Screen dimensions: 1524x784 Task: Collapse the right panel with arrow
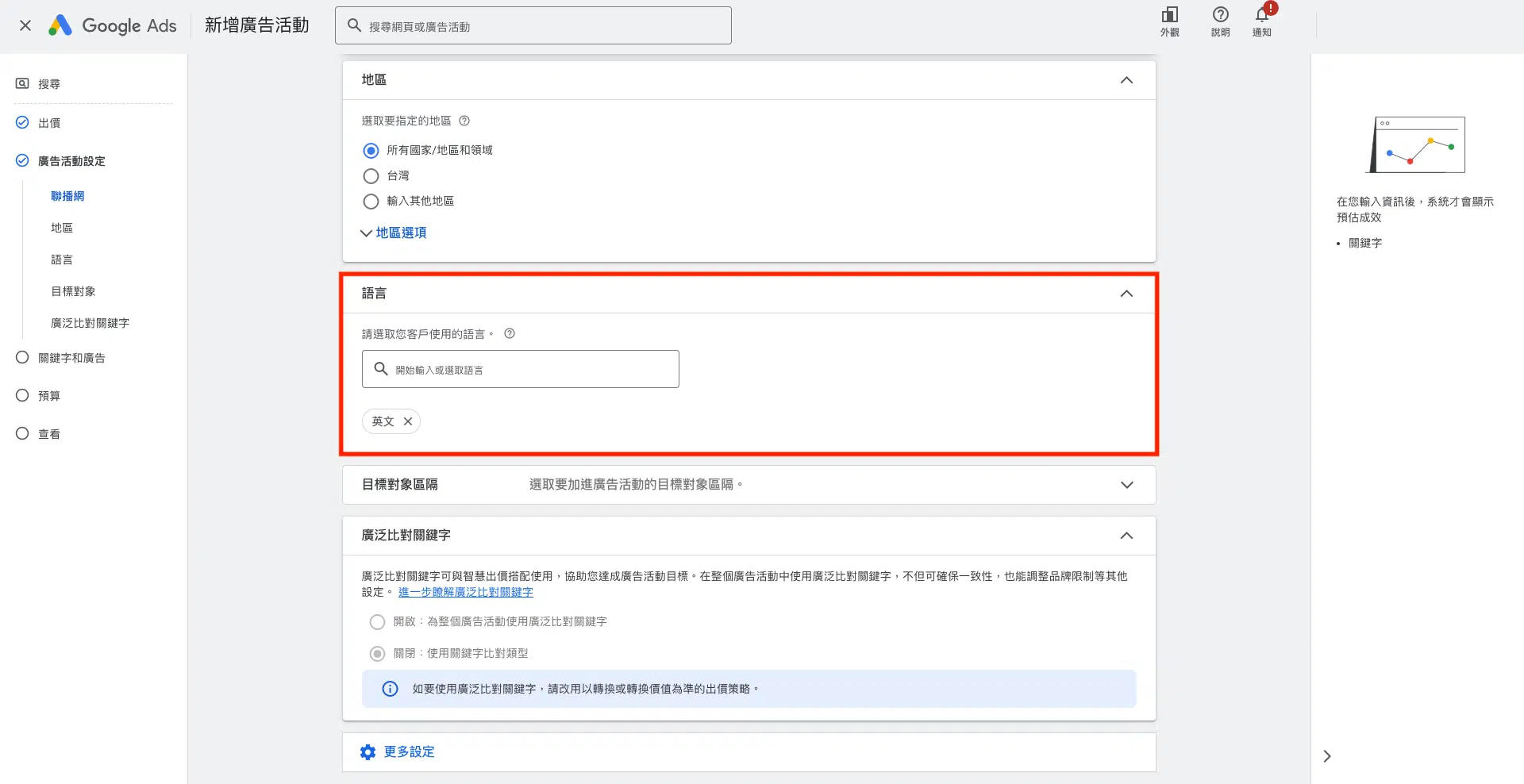point(1327,756)
